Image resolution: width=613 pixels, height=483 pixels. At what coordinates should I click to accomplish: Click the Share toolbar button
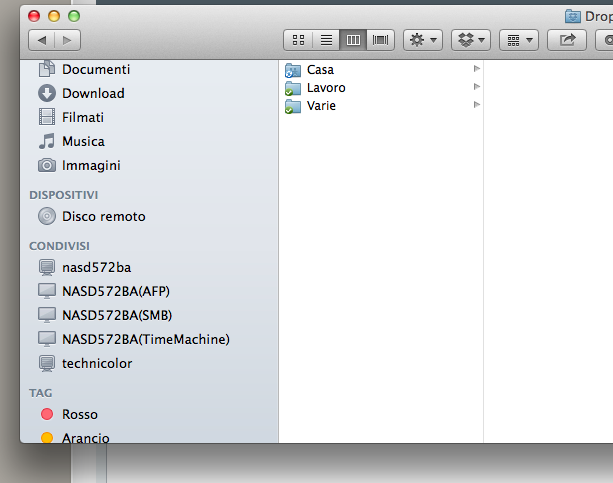(x=567, y=40)
